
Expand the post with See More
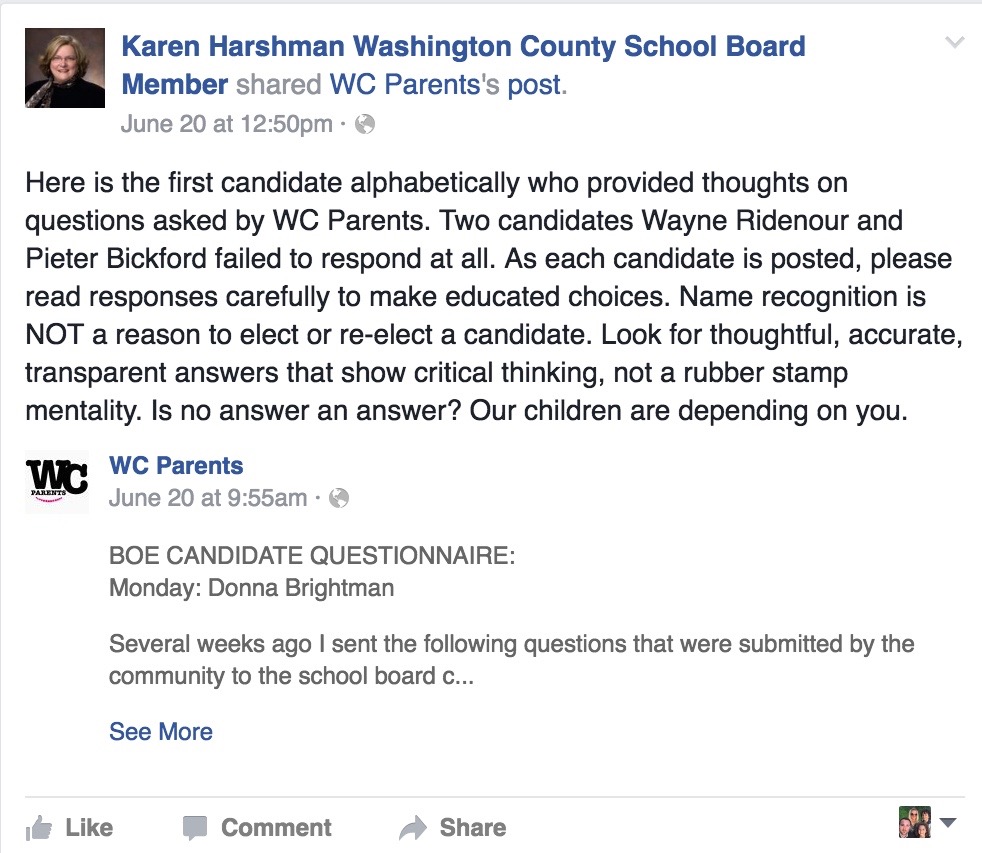pos(161,732)
